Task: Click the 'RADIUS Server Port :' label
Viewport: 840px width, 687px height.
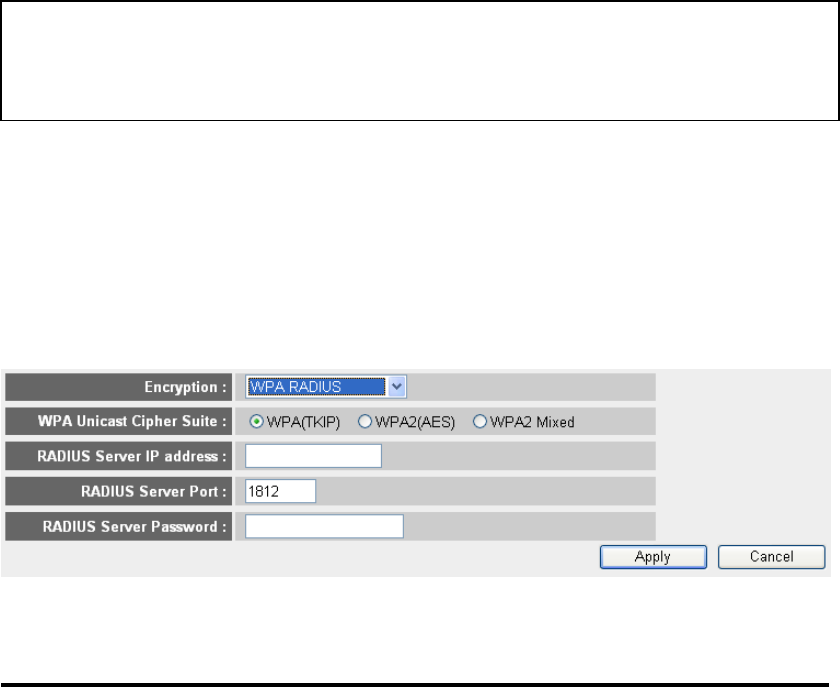Action: tap(154, 491)
